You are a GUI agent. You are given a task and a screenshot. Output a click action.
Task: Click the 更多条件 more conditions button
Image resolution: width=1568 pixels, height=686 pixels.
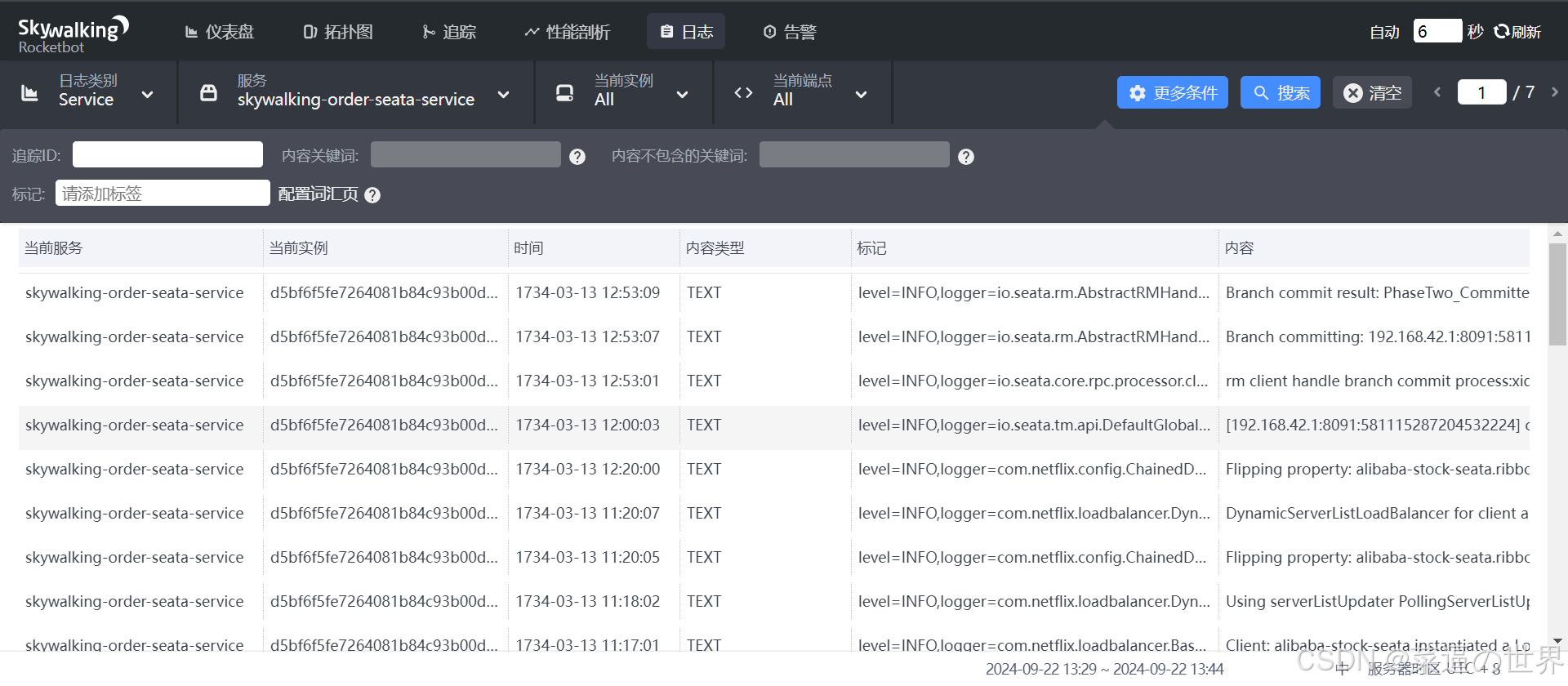1172,92
